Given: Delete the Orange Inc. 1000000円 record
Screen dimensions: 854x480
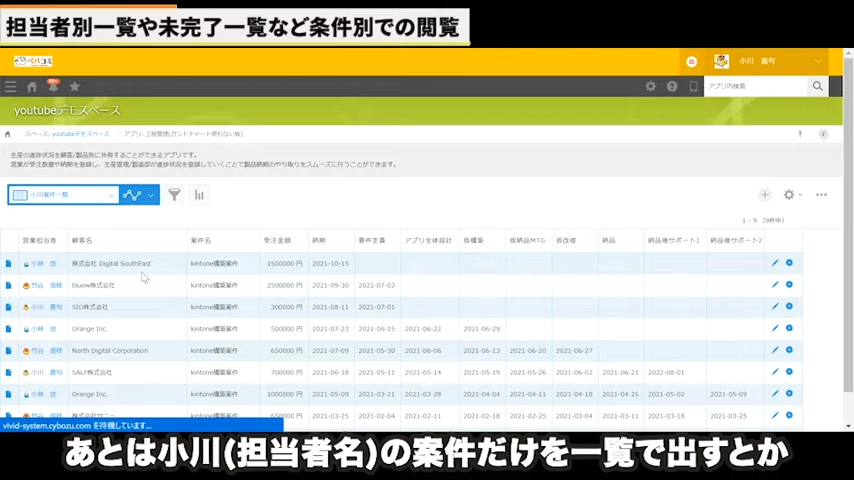Looking at the screenshot, I should click(789, 393).
